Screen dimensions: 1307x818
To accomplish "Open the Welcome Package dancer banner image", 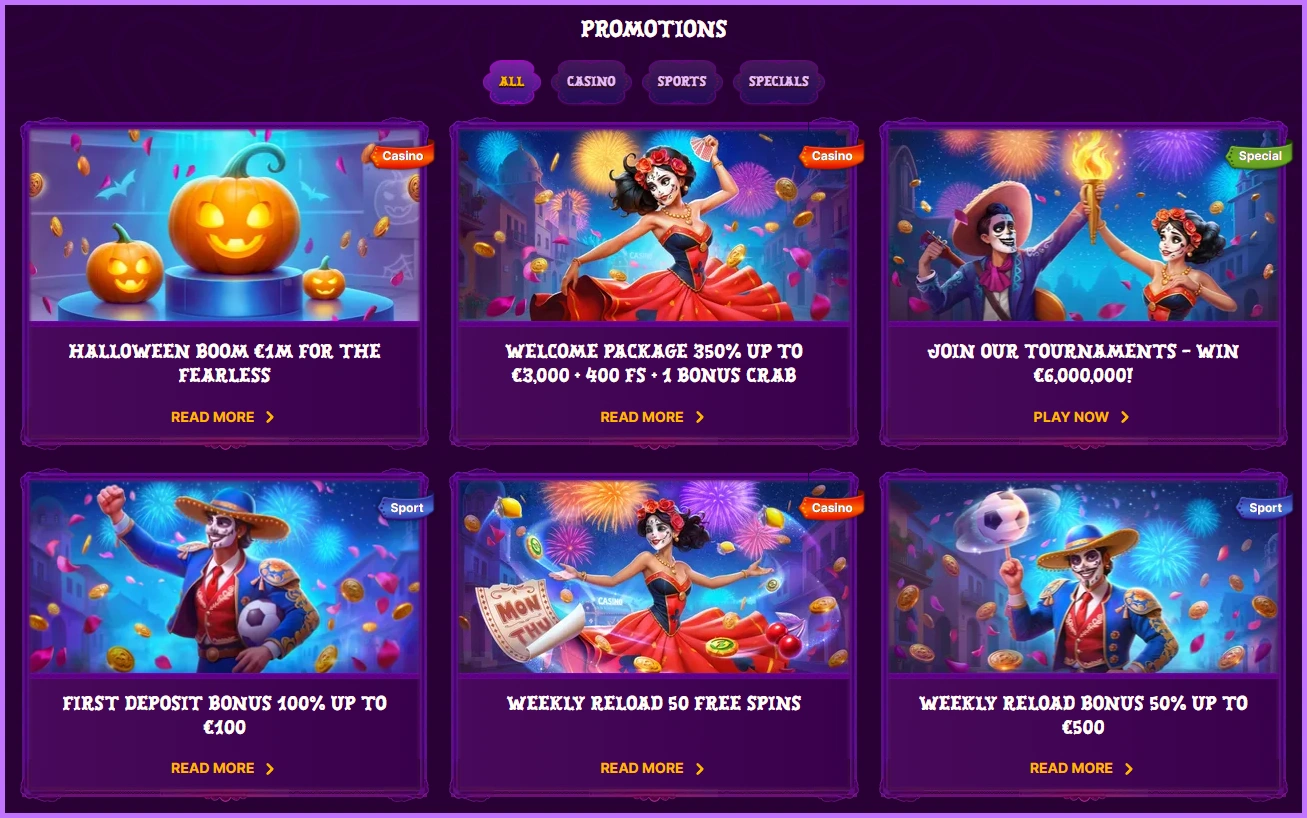I will coord(654,225).
